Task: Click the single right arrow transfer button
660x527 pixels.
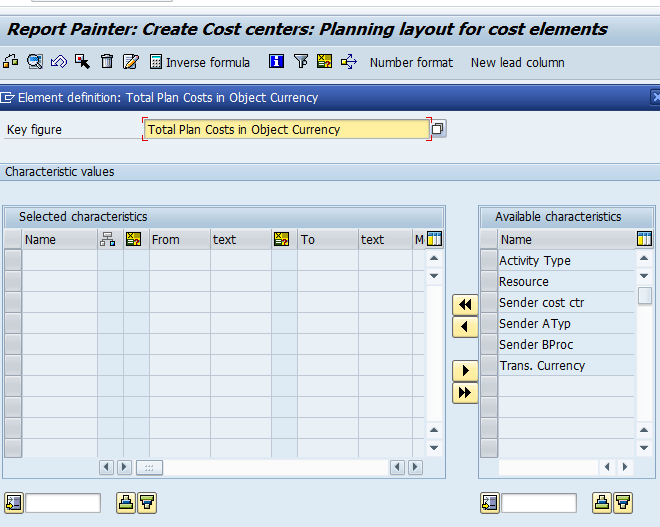Action: pyautogui.click(x=465, y=370)
